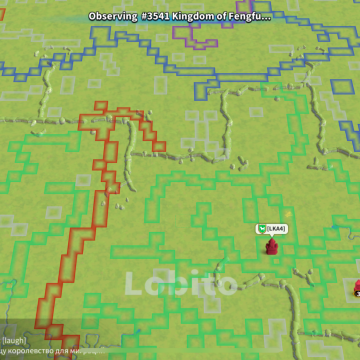This screenshot has height=360, width=360.
Task: Open the Russian chat line containing 'королевство'
Action: (x=53, y=351)
